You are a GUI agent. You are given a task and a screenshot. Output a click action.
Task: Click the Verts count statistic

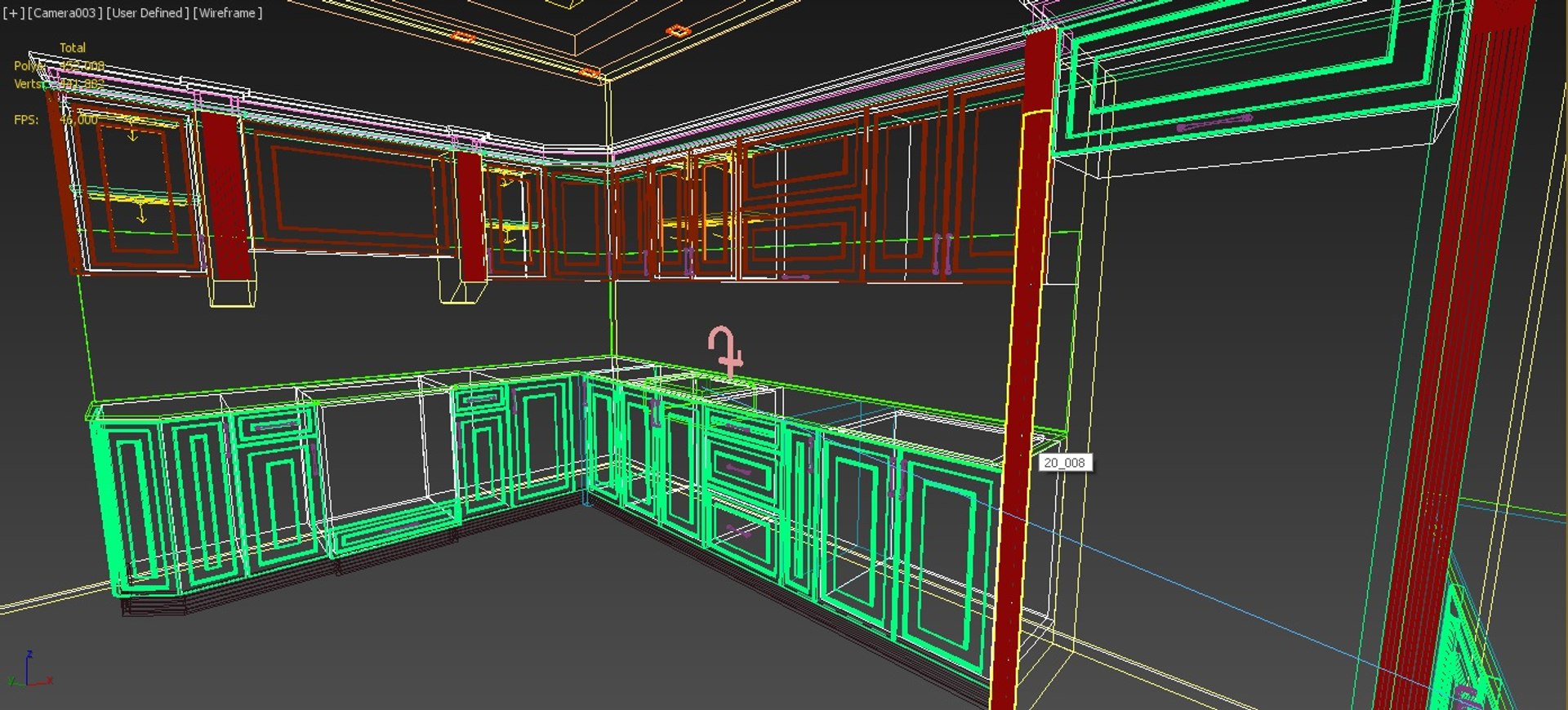point(59,84)
